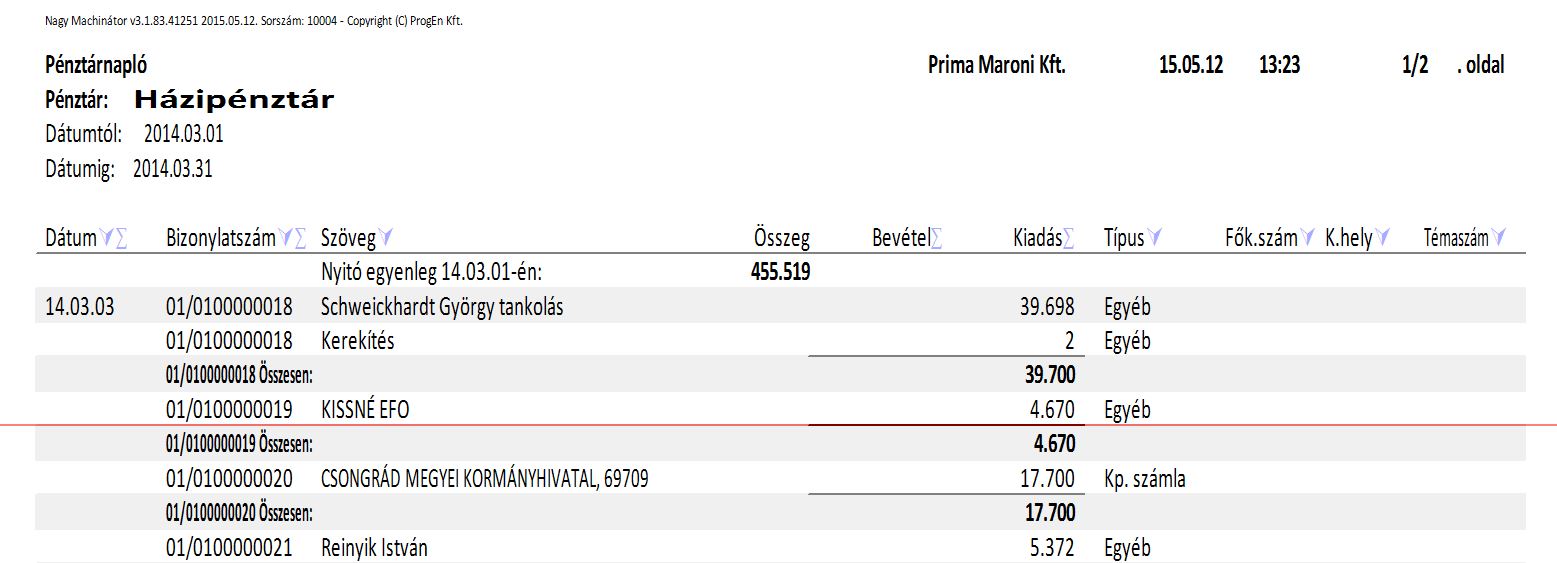Click the Témaszám filter icon
The width and height of the screenshot is (1557, 563).
1498,238
